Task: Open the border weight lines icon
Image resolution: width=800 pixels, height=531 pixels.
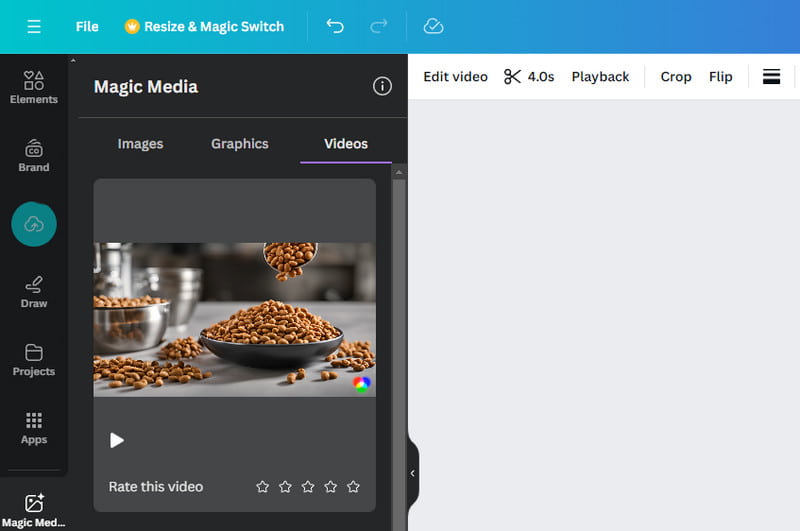Action: [x=771, y=77]
